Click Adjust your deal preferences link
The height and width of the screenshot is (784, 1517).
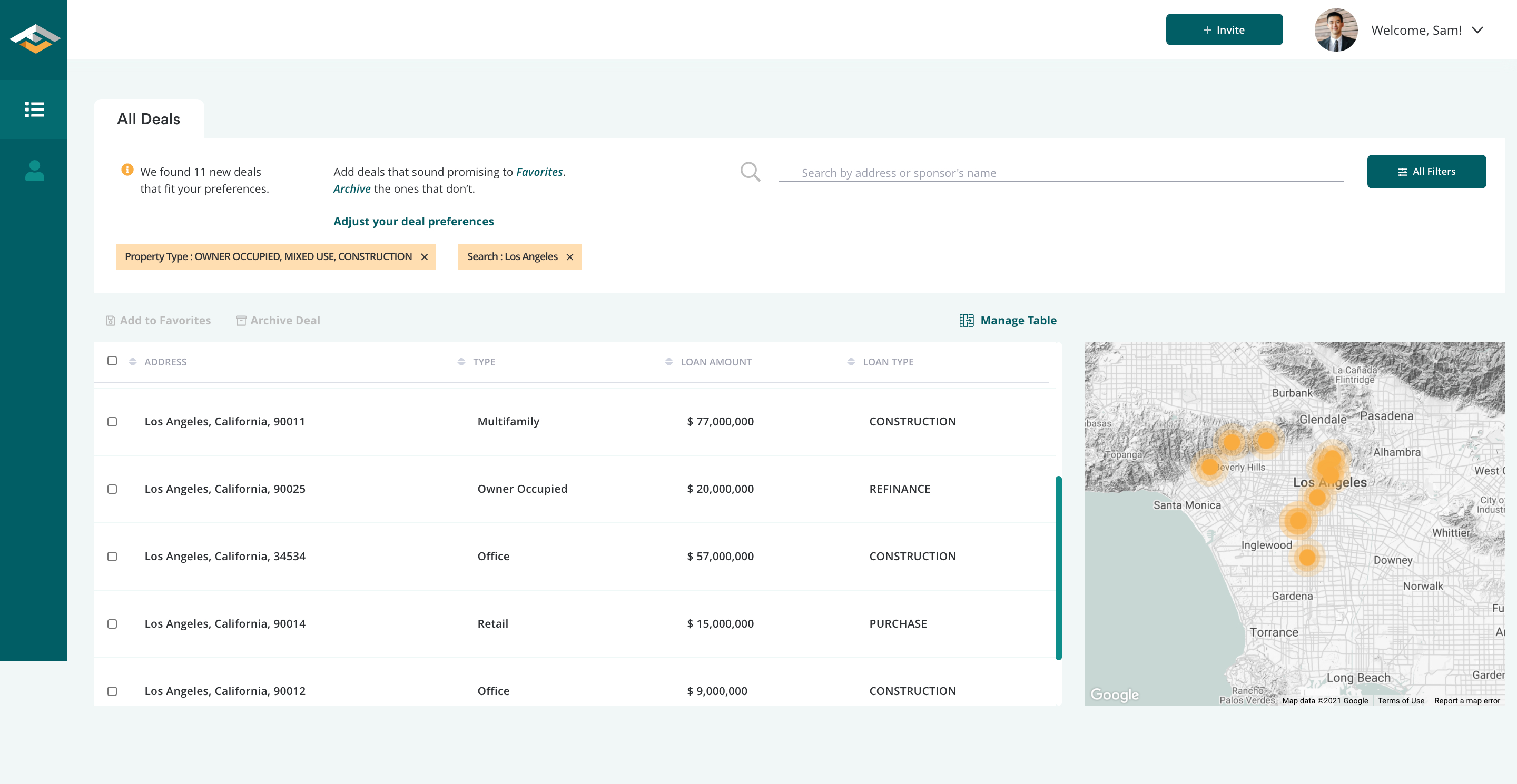pyautogui.click(x=413, y=221)
